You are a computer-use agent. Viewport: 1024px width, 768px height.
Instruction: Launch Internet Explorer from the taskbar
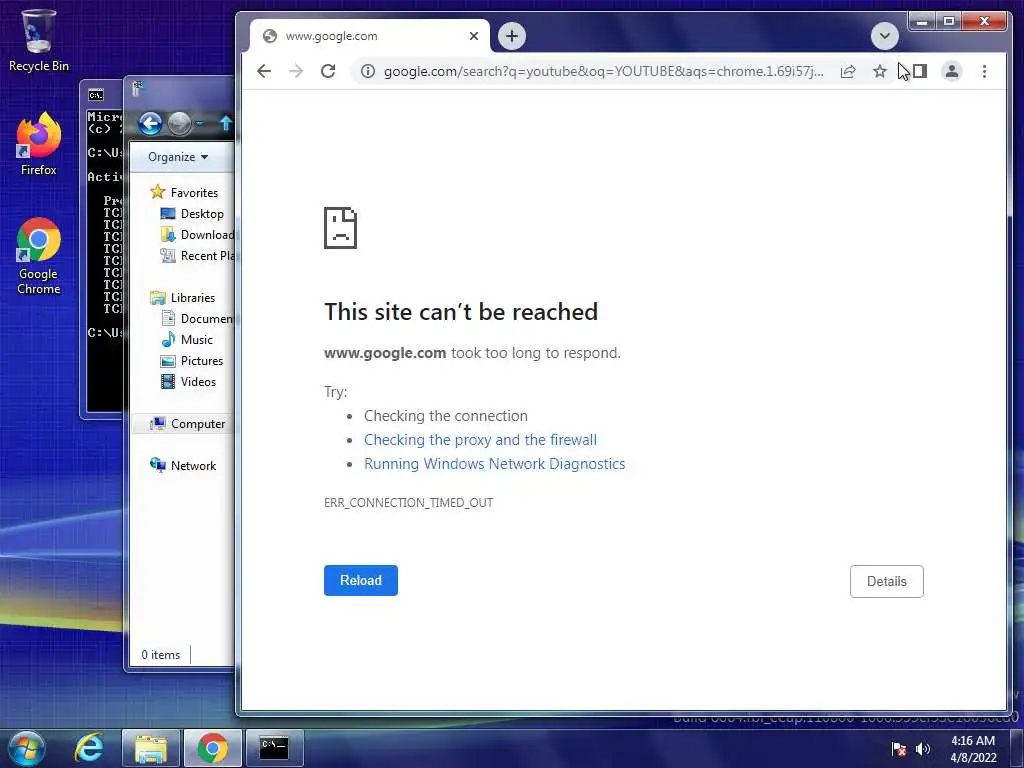tap(89, 748)
